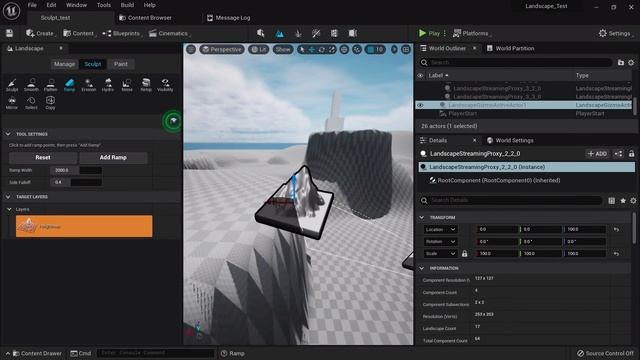The width and height of the screenshot is (640, 360).
Task: Click the viewport rotate gizmo icon
Action: click(322, 49)
